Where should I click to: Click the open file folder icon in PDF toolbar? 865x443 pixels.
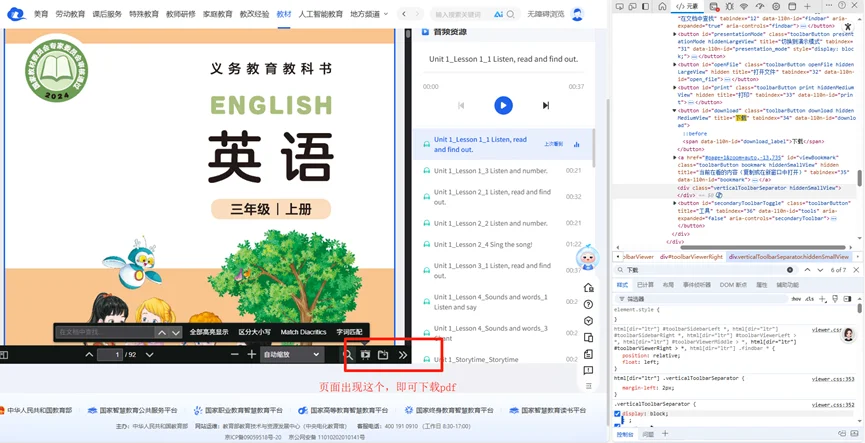383,355
